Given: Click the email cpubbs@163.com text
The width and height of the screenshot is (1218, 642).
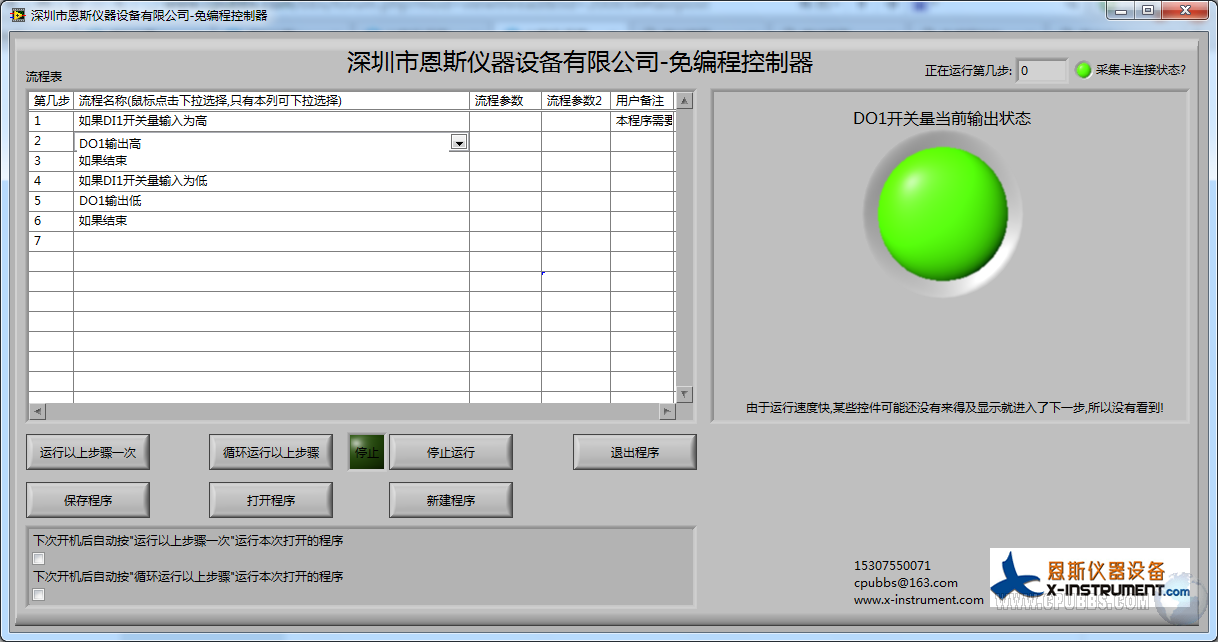Looking at the screenshot, I should 905,583.
